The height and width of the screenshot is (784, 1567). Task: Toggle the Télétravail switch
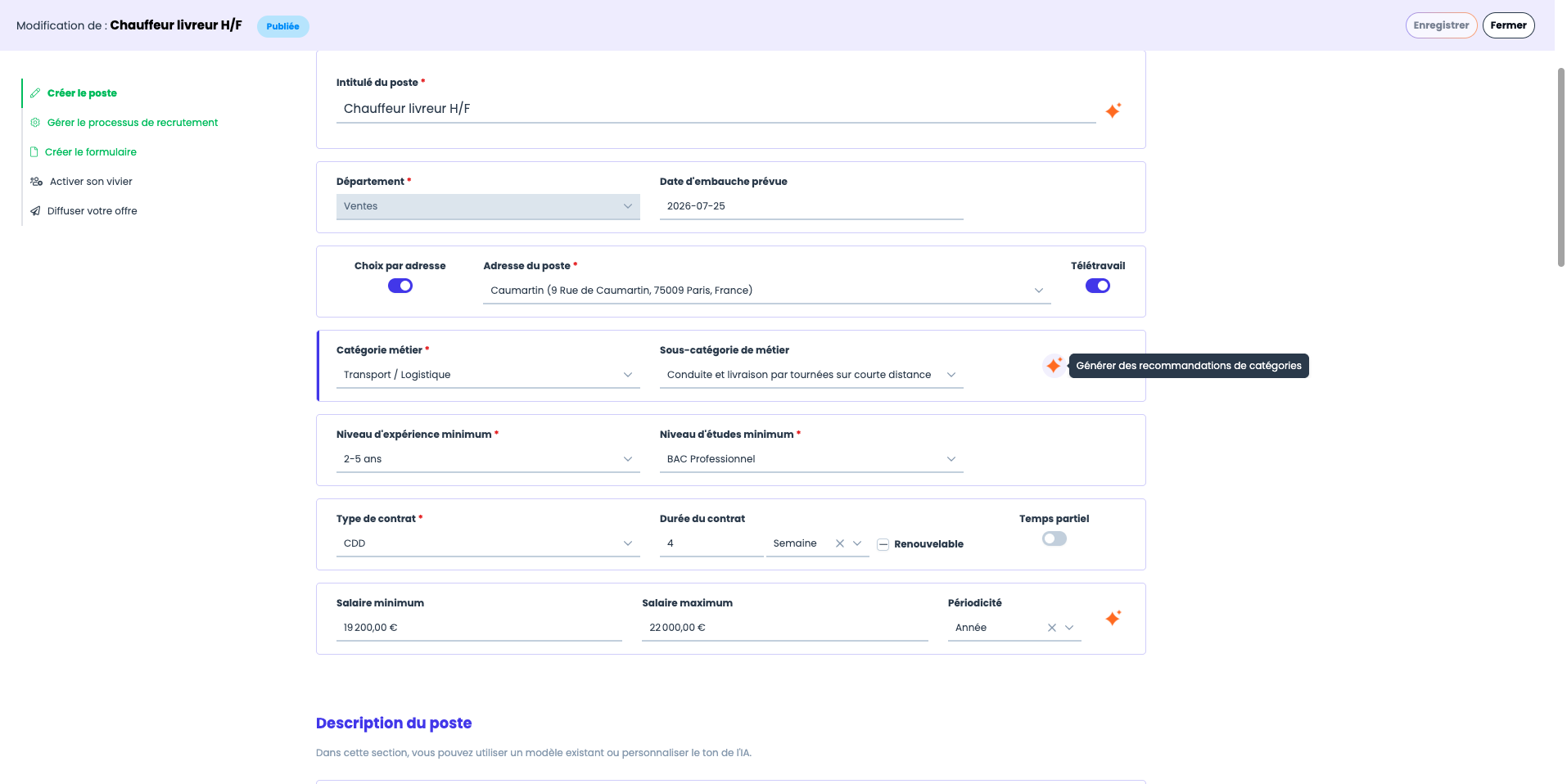click(1098, 286)
